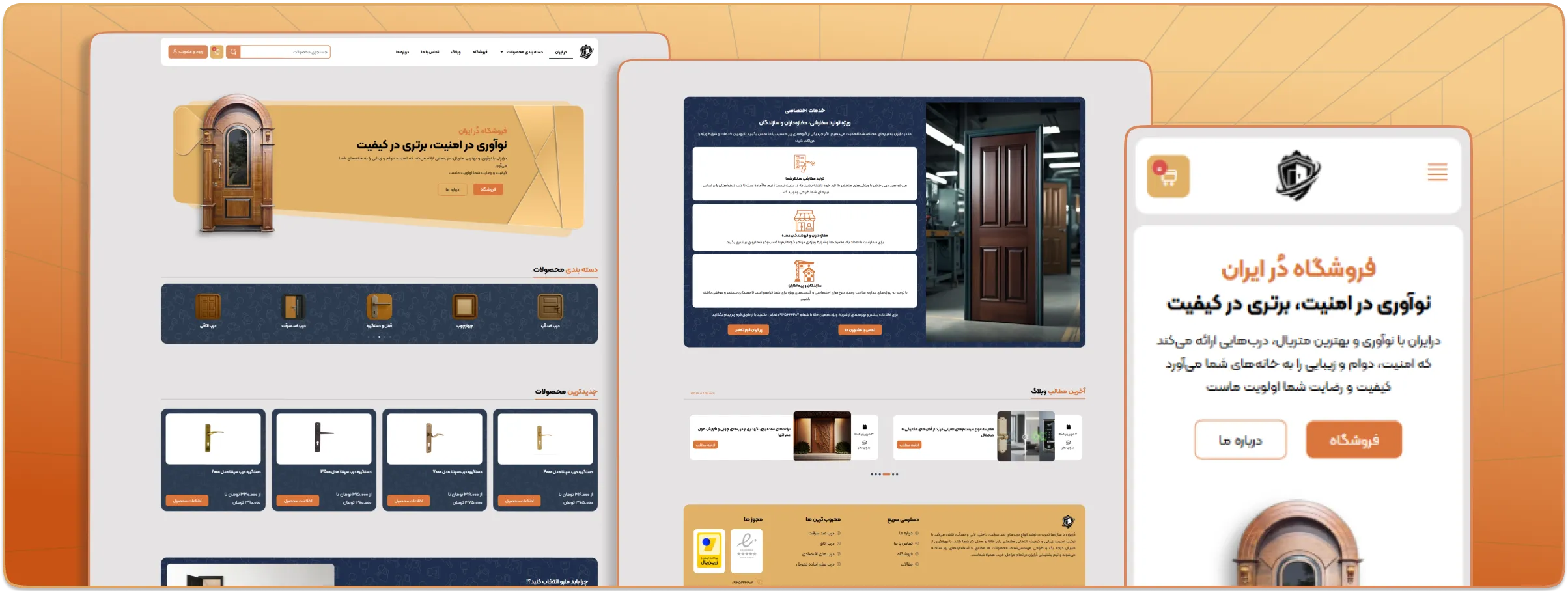
Task: Click the product search input field
Action: pos(285,52)
